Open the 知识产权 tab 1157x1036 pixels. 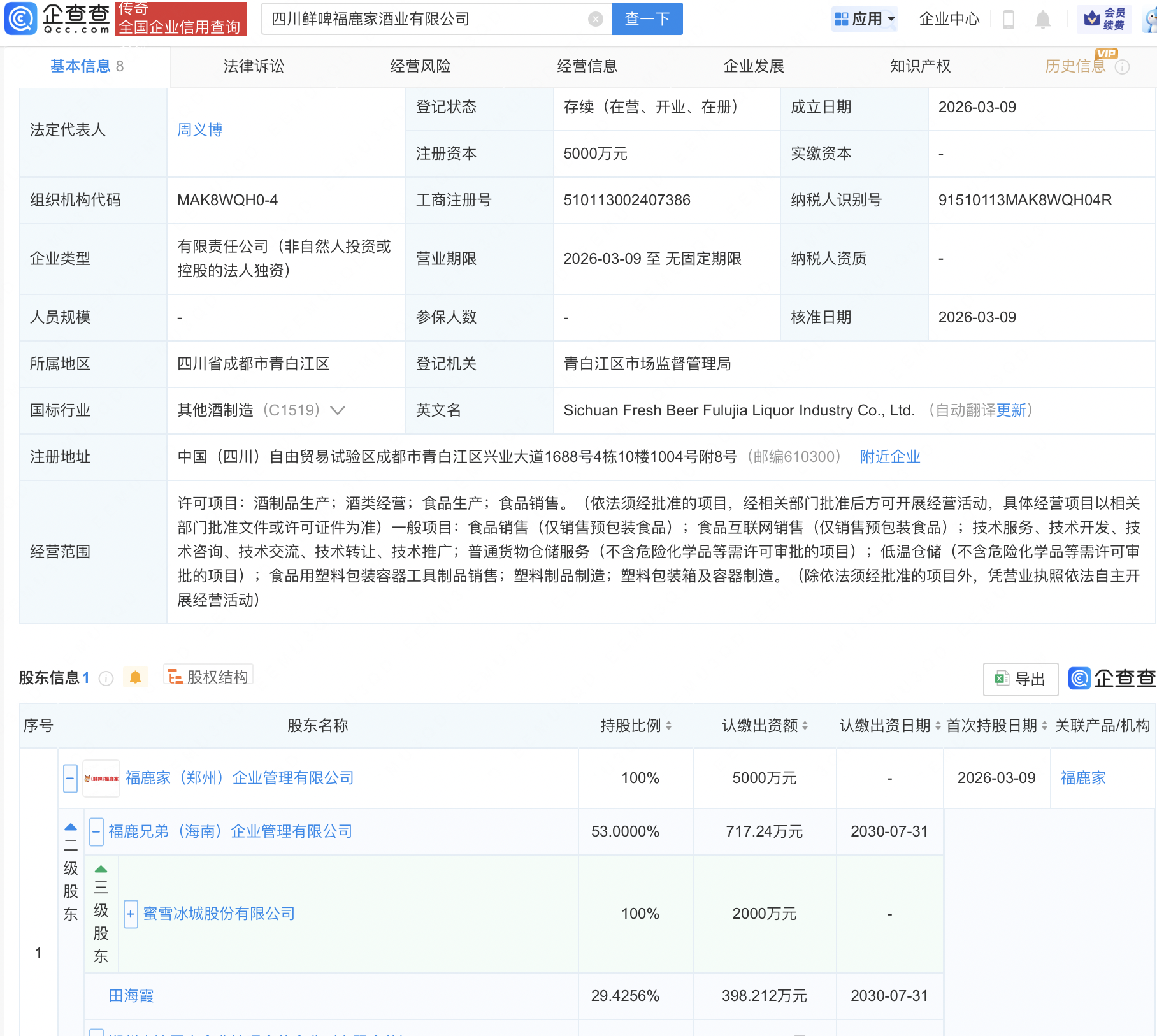[x=919, y=66]
